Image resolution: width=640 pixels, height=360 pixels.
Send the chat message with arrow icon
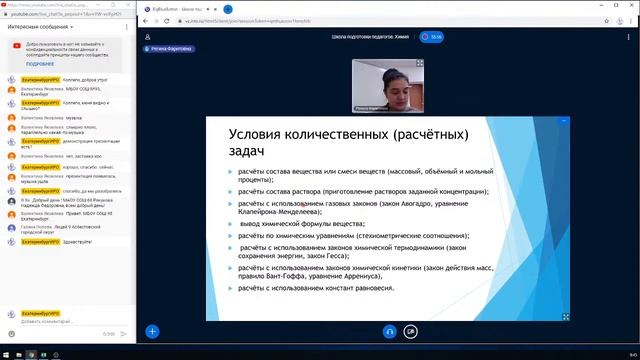(x=124, y=334)
